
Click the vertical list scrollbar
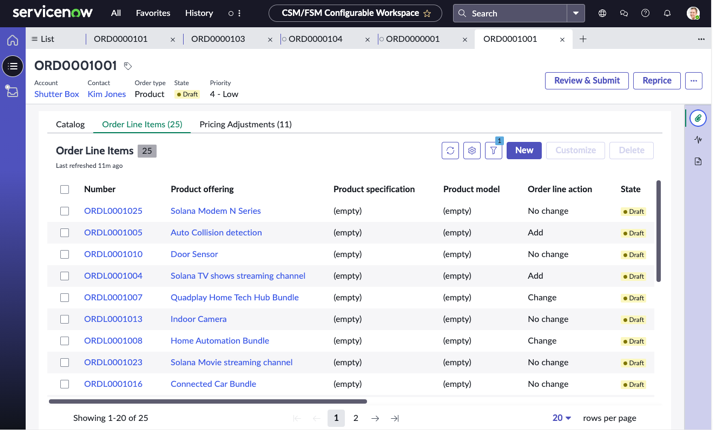(658, 231)
